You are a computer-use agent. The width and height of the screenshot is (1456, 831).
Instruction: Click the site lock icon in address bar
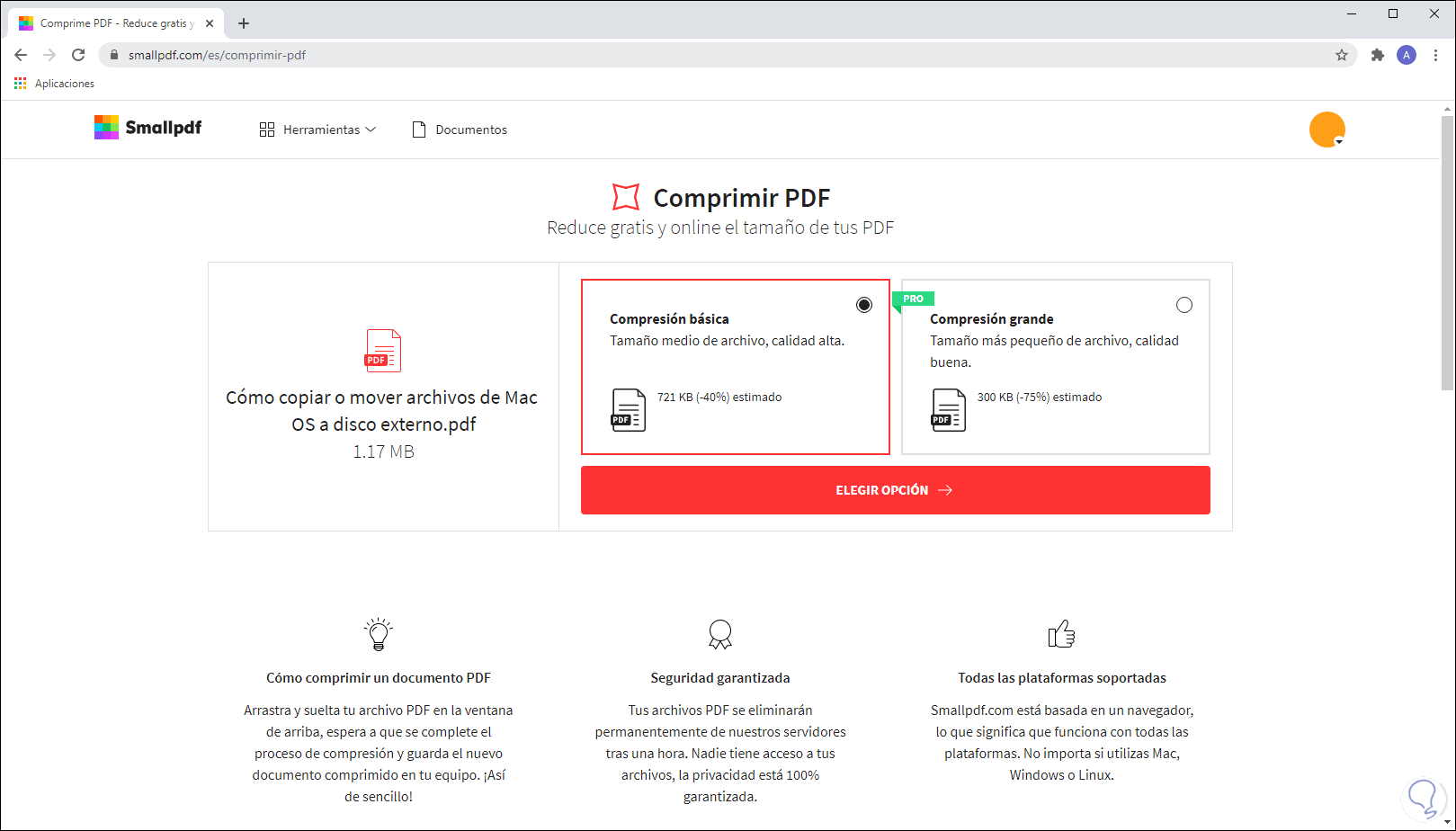(114, 55)
